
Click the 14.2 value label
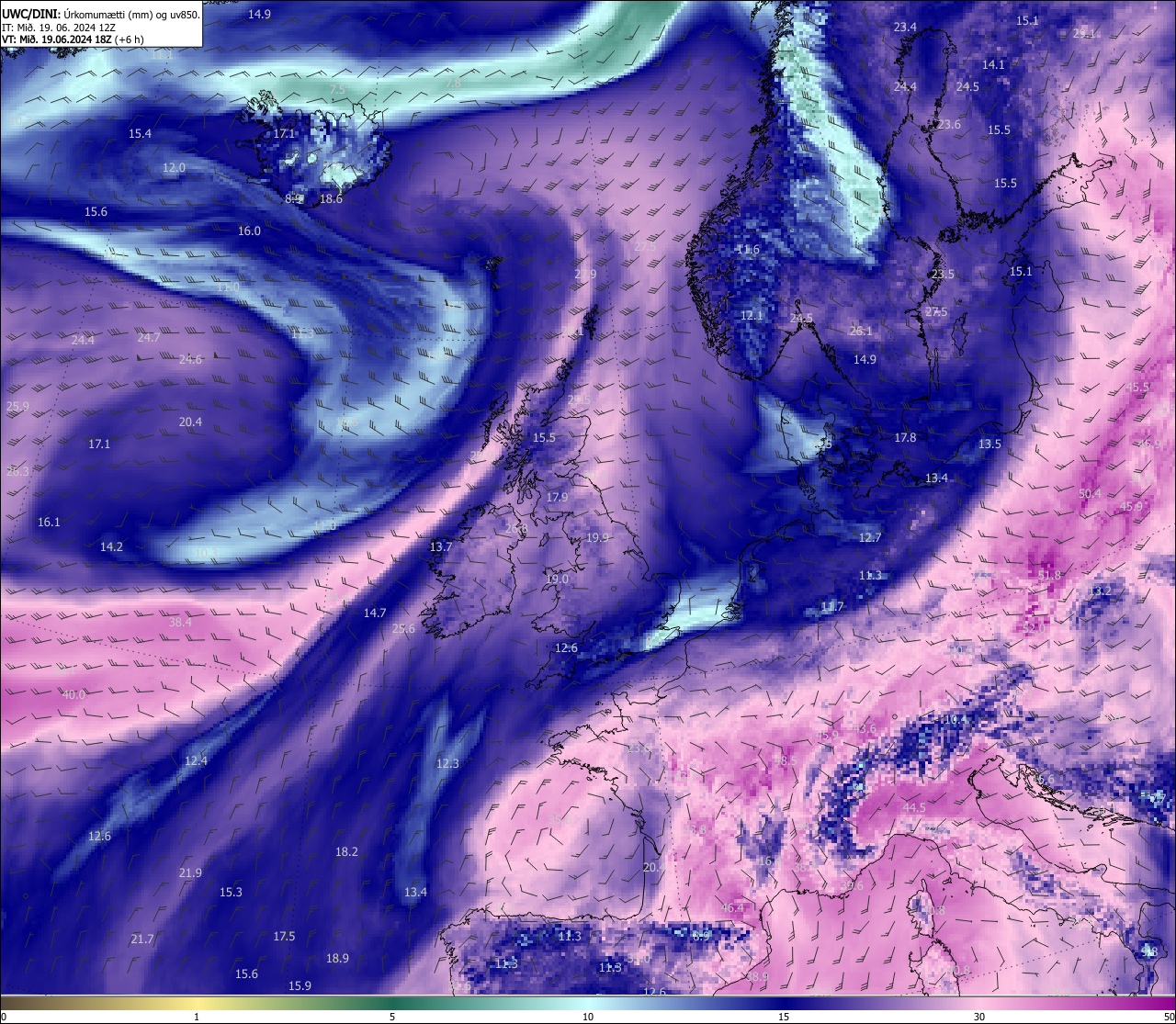pos(111,547)
